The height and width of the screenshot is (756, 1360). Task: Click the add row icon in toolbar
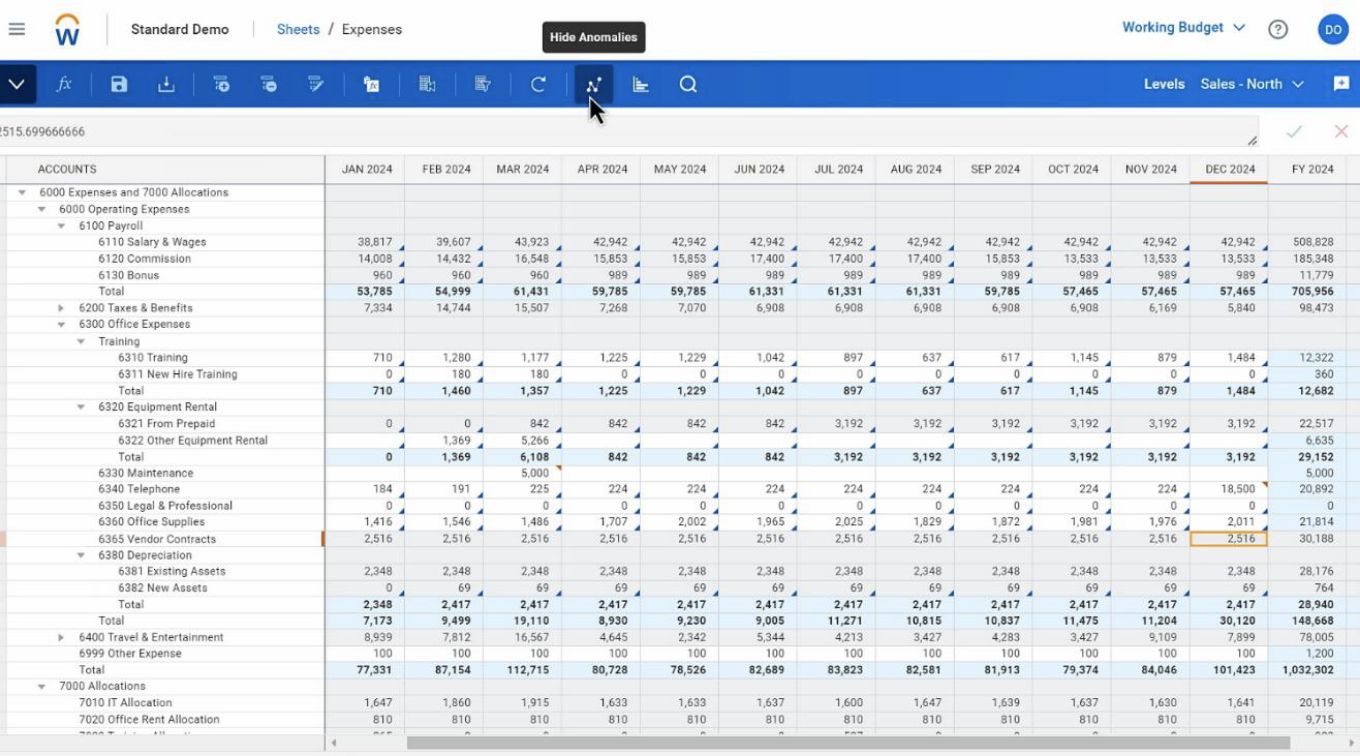[x=222, y=85]
